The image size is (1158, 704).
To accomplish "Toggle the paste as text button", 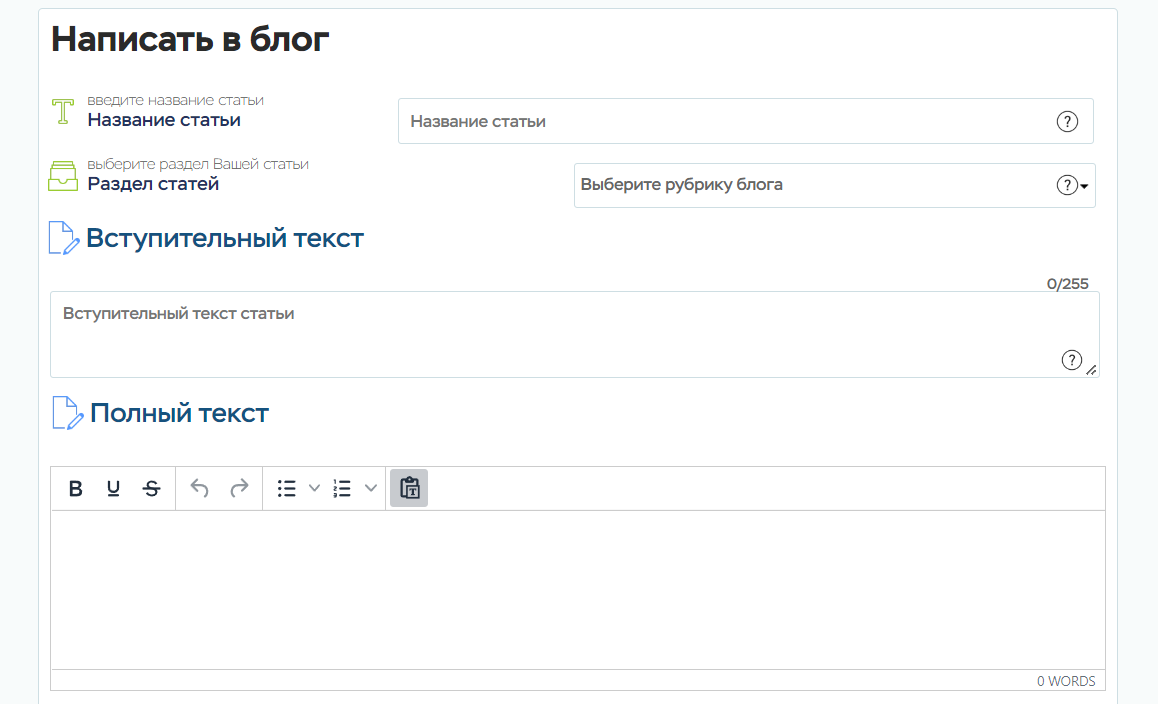I will coord(409,488).
